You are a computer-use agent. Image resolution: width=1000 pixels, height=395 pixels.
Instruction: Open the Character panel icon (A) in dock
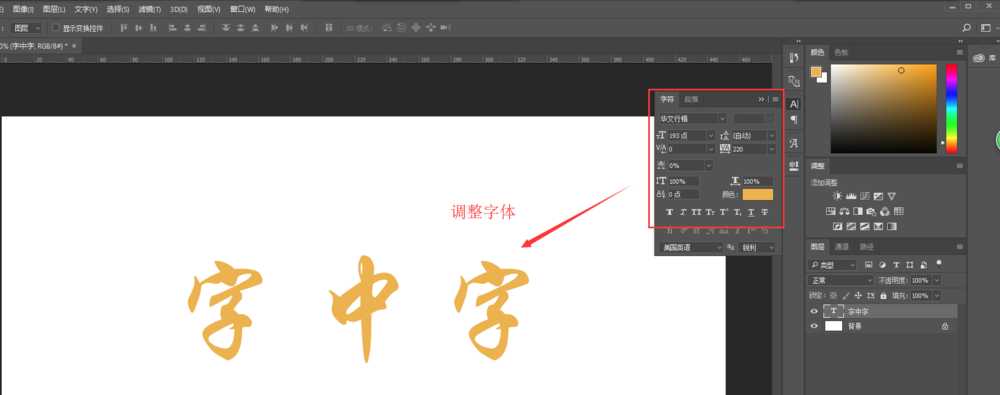(794, 104)
